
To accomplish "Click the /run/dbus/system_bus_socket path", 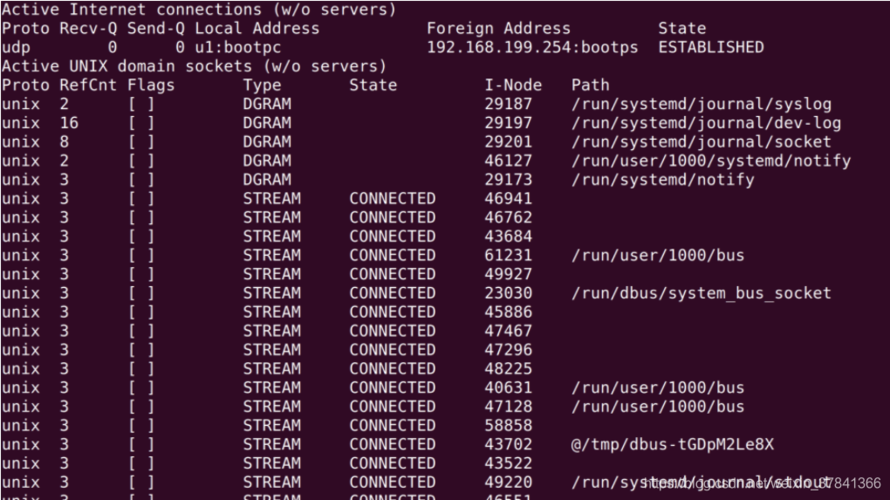I will click(701, 293).
